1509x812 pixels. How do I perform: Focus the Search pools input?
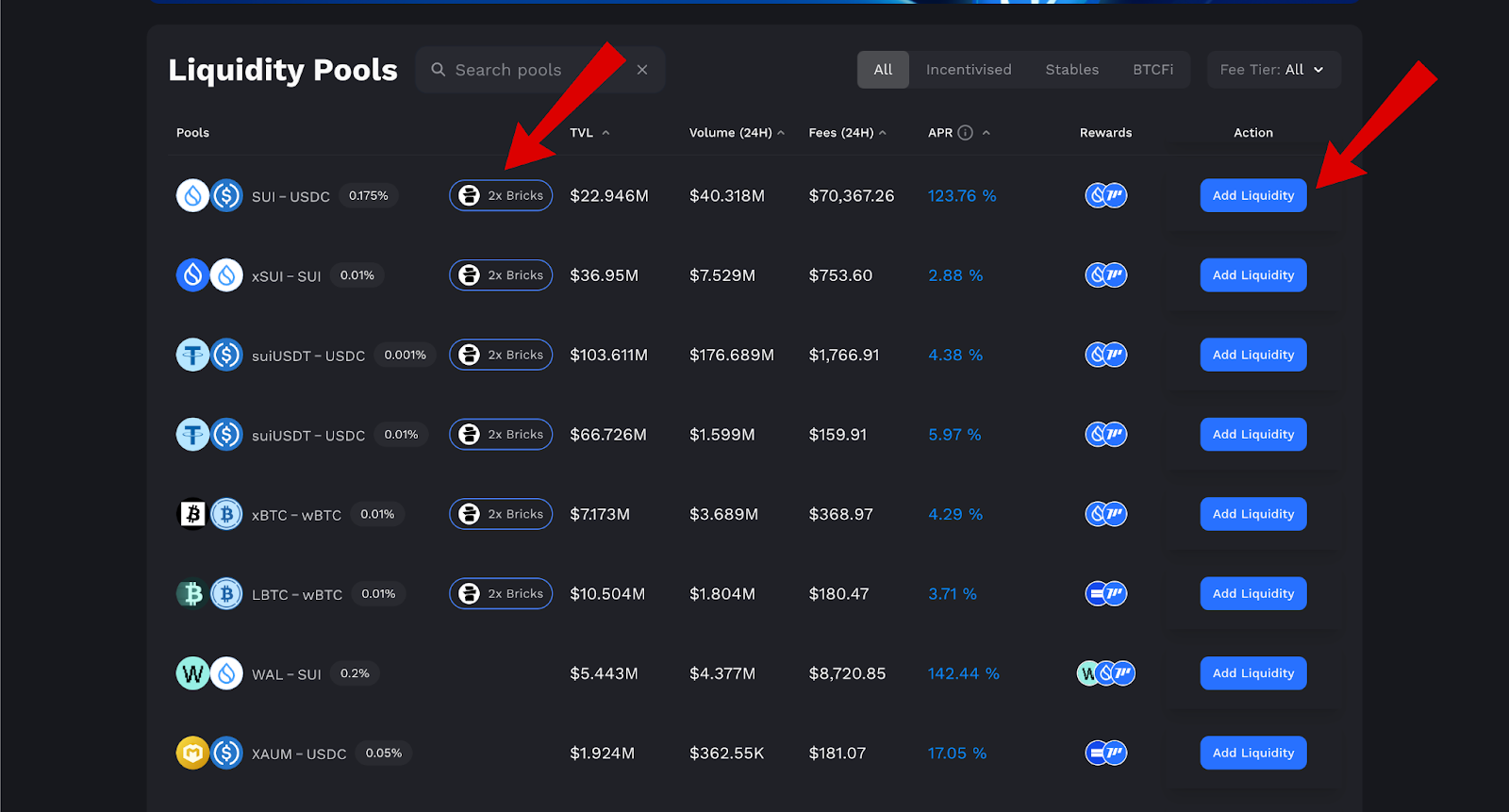pyautogui.click(x=540, y=70)
